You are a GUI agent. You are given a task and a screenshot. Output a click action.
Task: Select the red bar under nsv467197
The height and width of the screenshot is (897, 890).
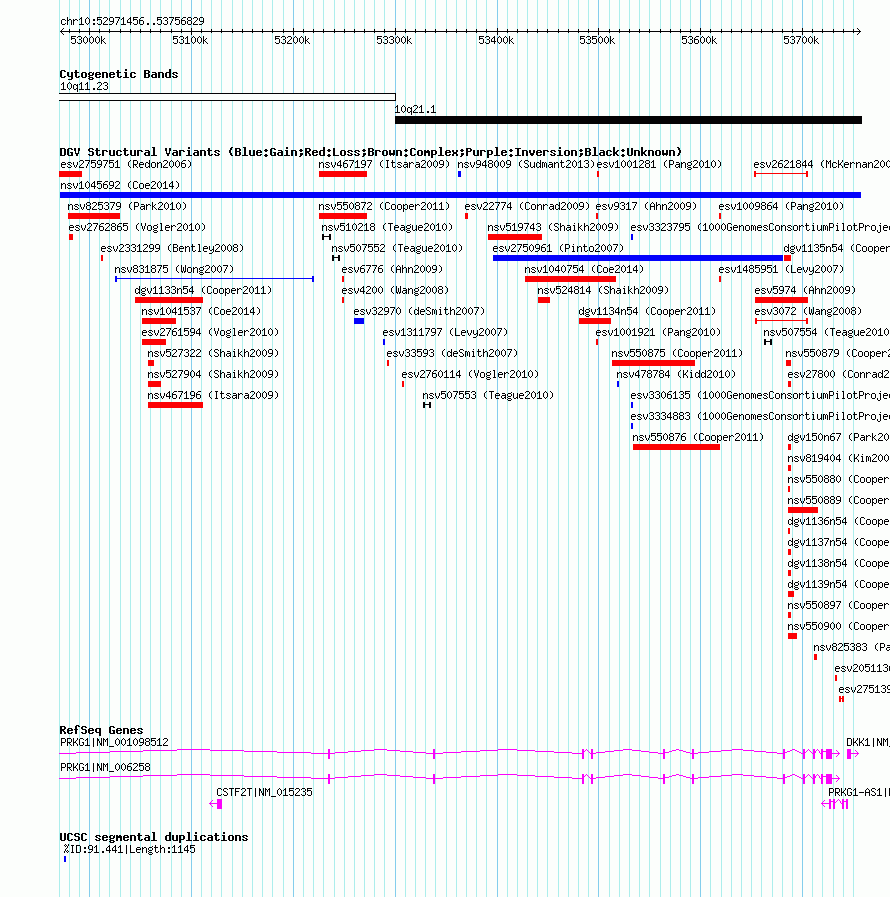343,174
